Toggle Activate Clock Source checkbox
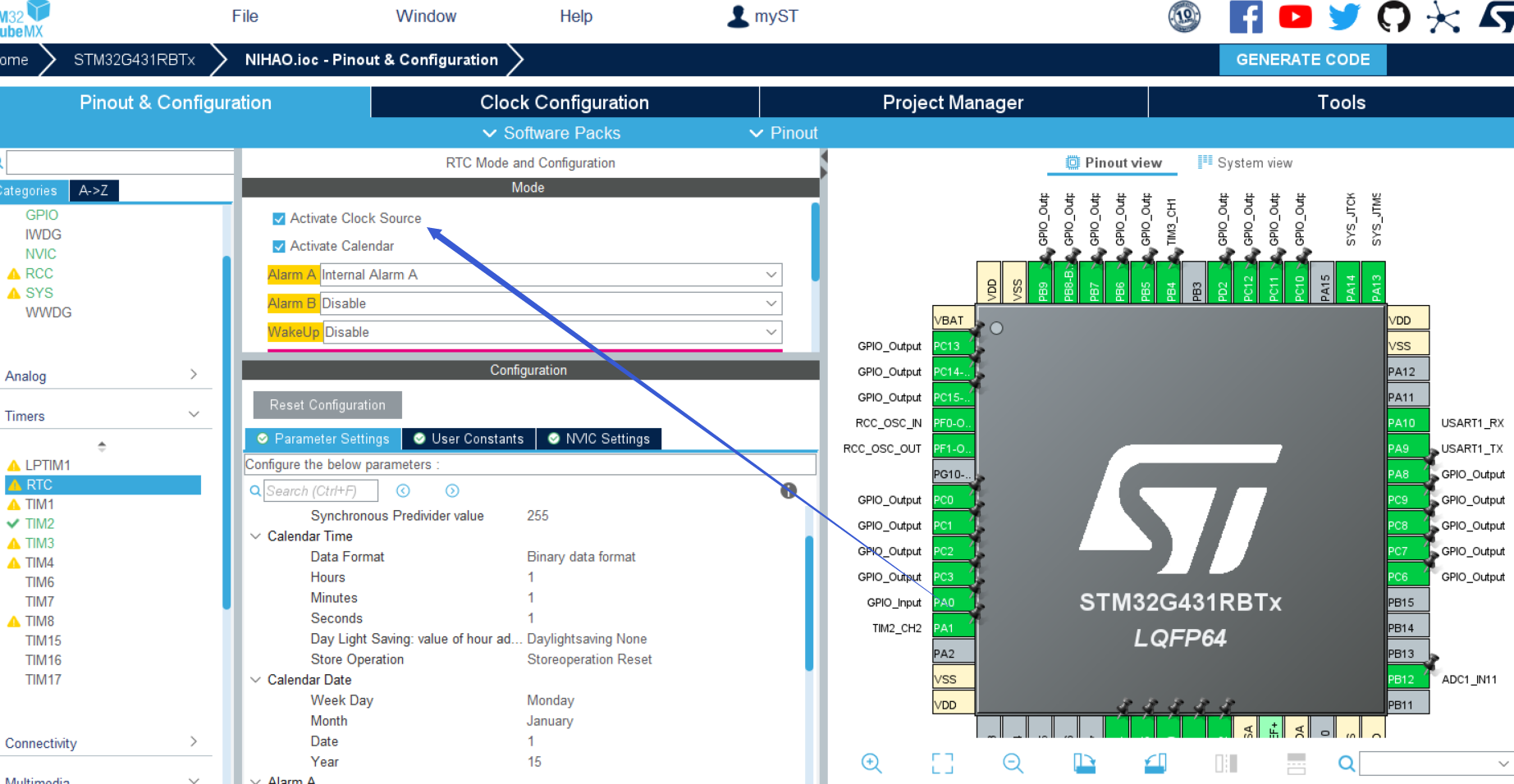The image size is (1514, 784). (x=279, y=219)
